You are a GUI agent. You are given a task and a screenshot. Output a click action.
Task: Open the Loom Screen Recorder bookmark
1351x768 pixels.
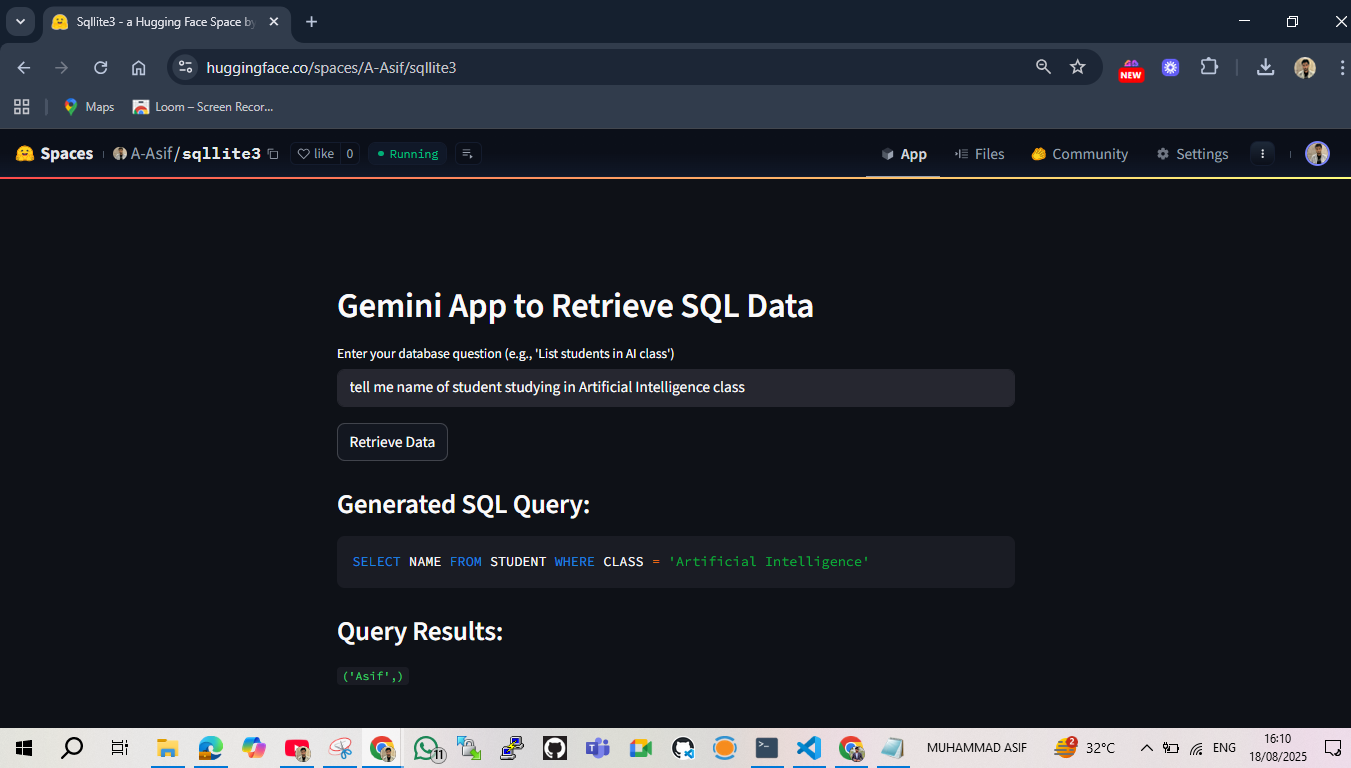203,107
